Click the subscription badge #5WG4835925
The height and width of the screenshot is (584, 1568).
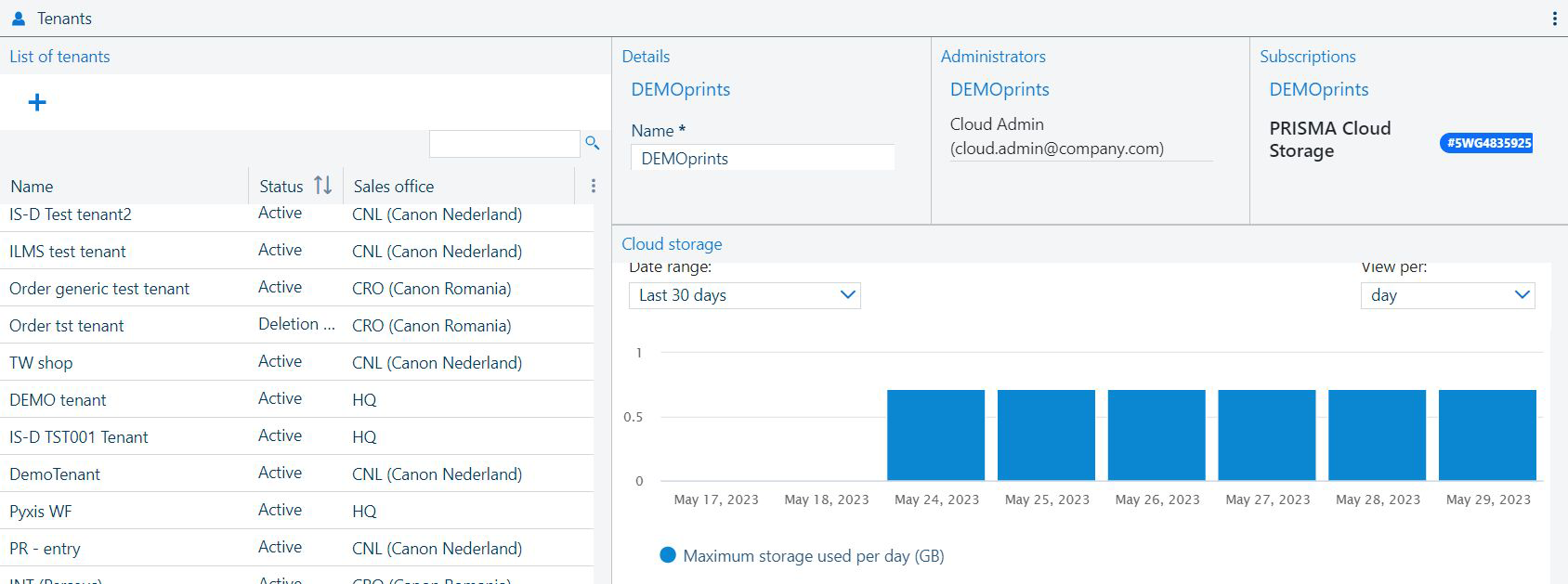coord(1485,143)
